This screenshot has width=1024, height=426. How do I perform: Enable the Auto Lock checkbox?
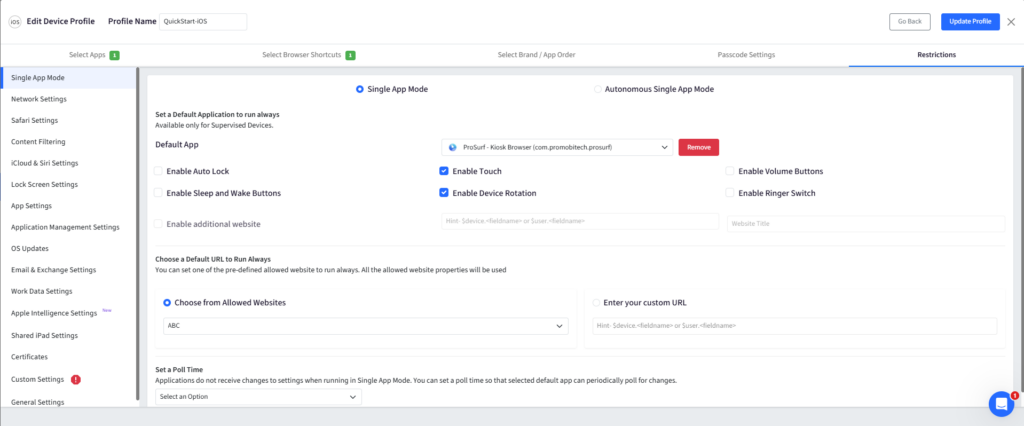pyautogui.click(x=158, y=171)
